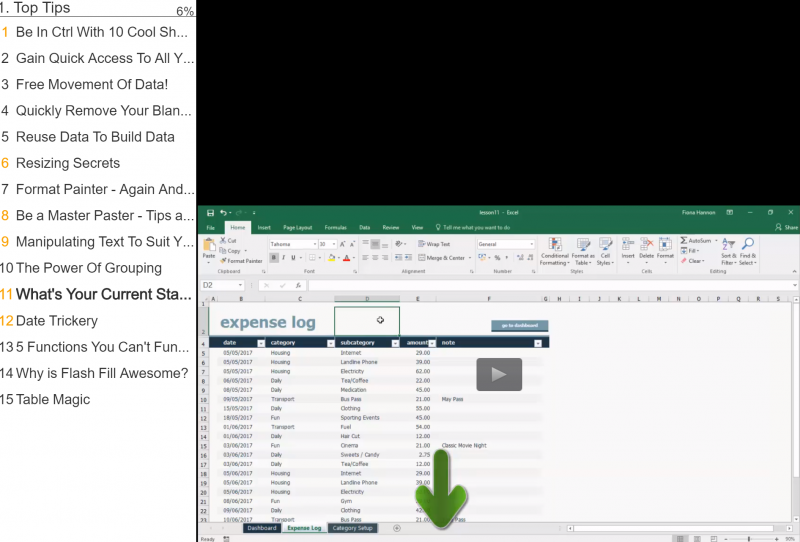
Task: Toggle Top Align
Action: (365, 244)
